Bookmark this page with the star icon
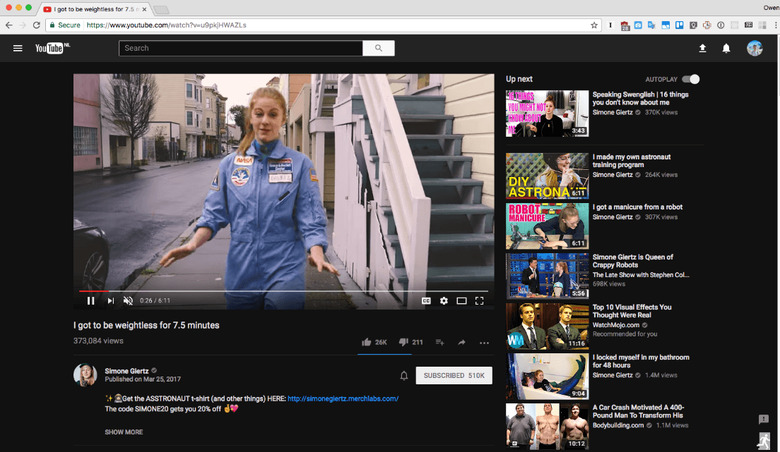Screen dimensions: 780x452 [593, 25]
